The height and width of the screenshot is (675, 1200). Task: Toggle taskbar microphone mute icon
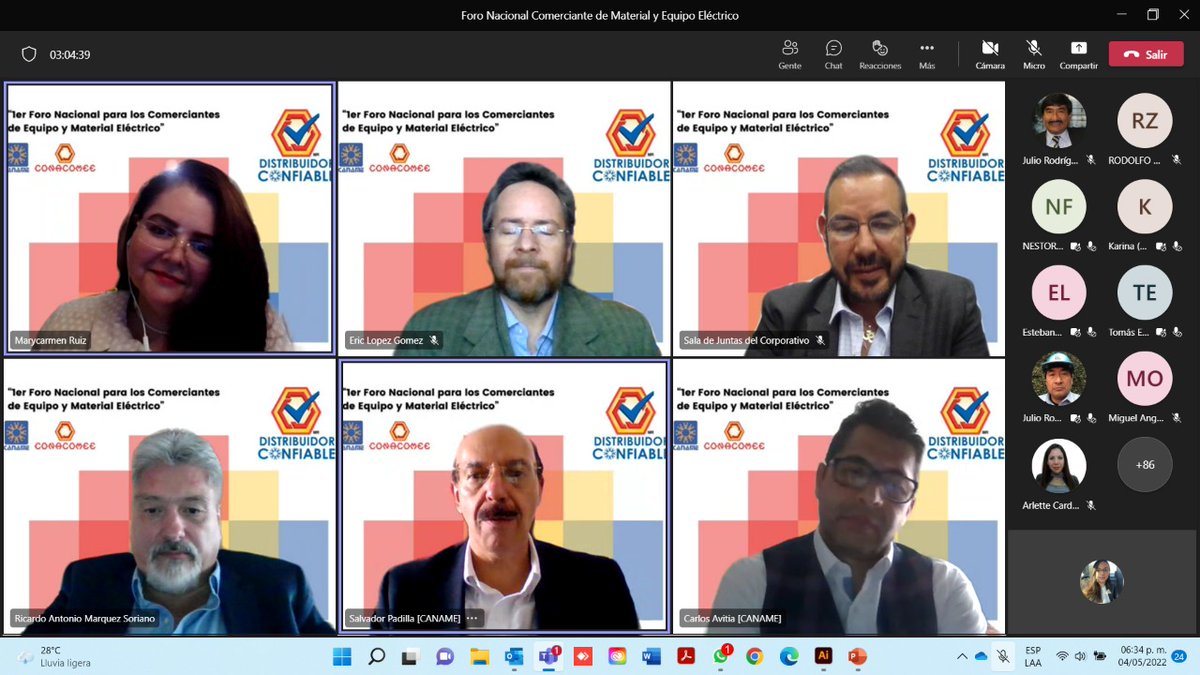(1003, 656)
